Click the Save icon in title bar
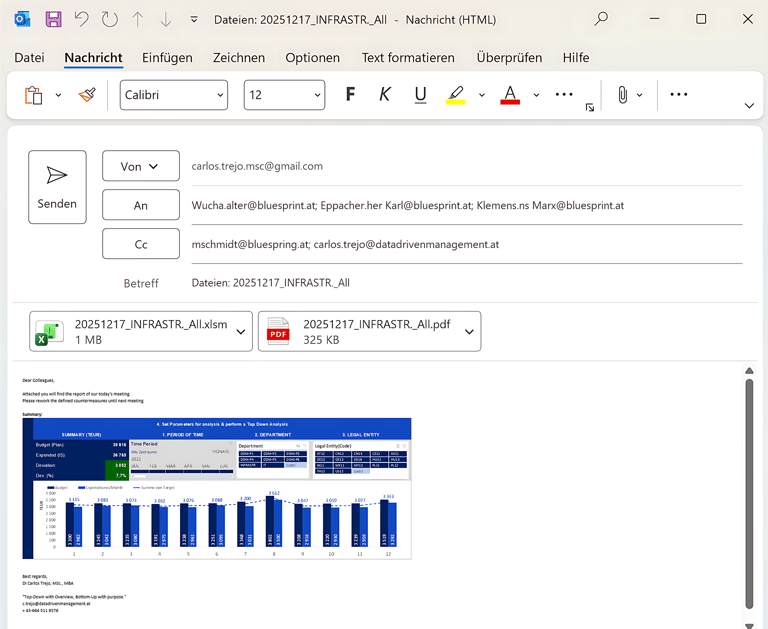Image resolution: width=768 pixels, height=629 pixels. click(x=53, y=19)
